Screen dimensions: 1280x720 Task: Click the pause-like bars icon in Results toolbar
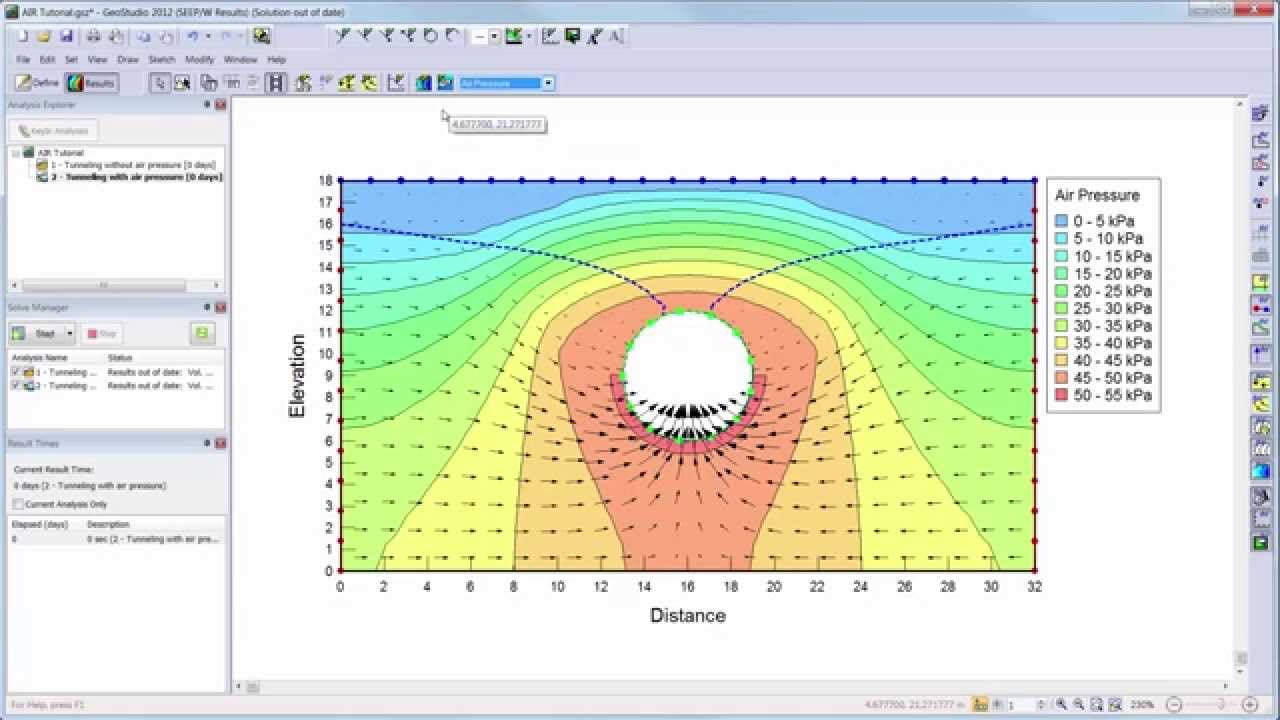click(276, 83)
